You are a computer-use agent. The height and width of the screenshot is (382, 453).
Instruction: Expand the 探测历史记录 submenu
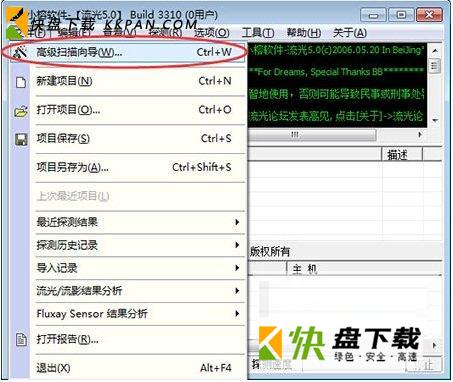pyautogui.click(x=138, y=245)
